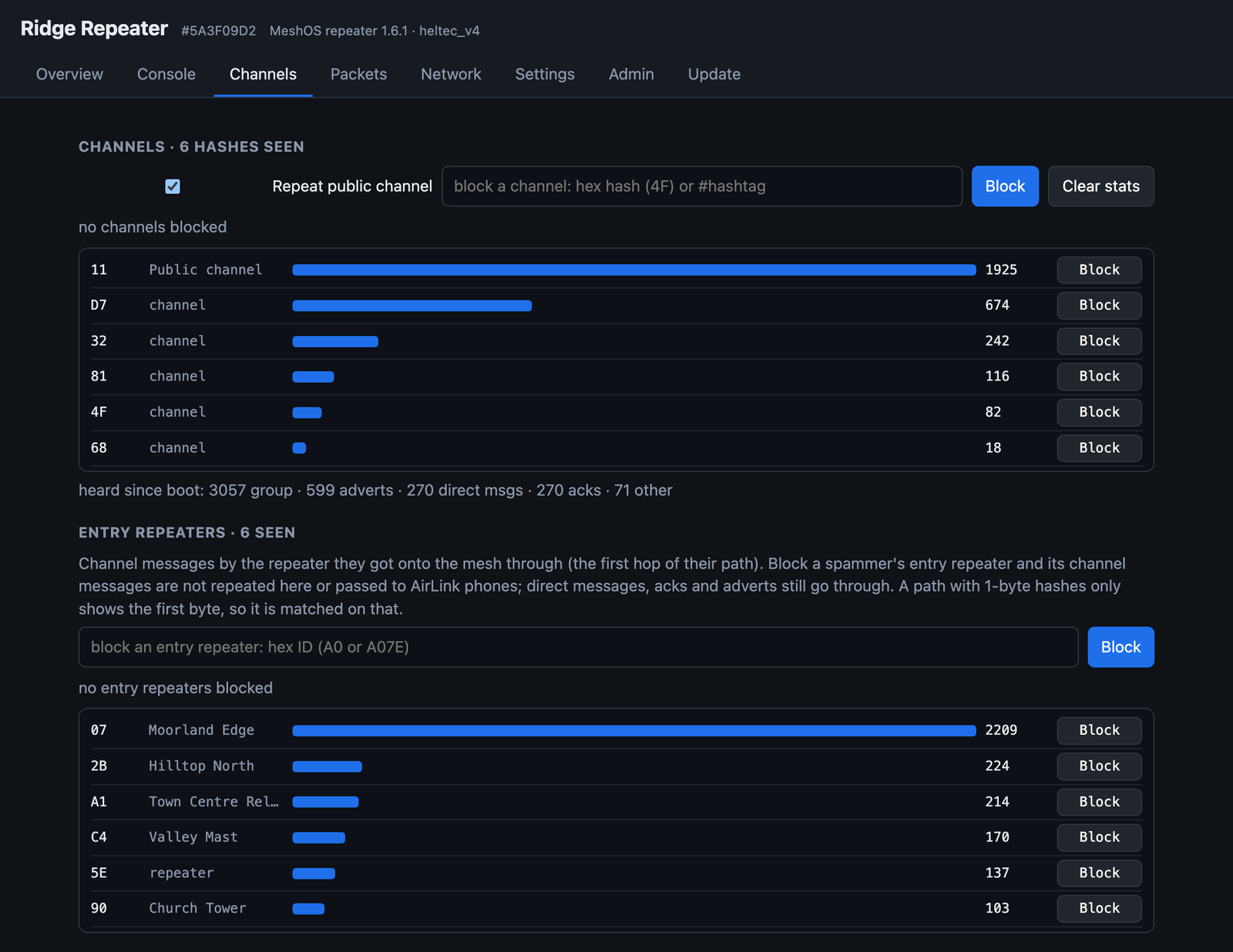
Task: Block channel 81
Action: pyautogui.click(x=1099, y=376)
